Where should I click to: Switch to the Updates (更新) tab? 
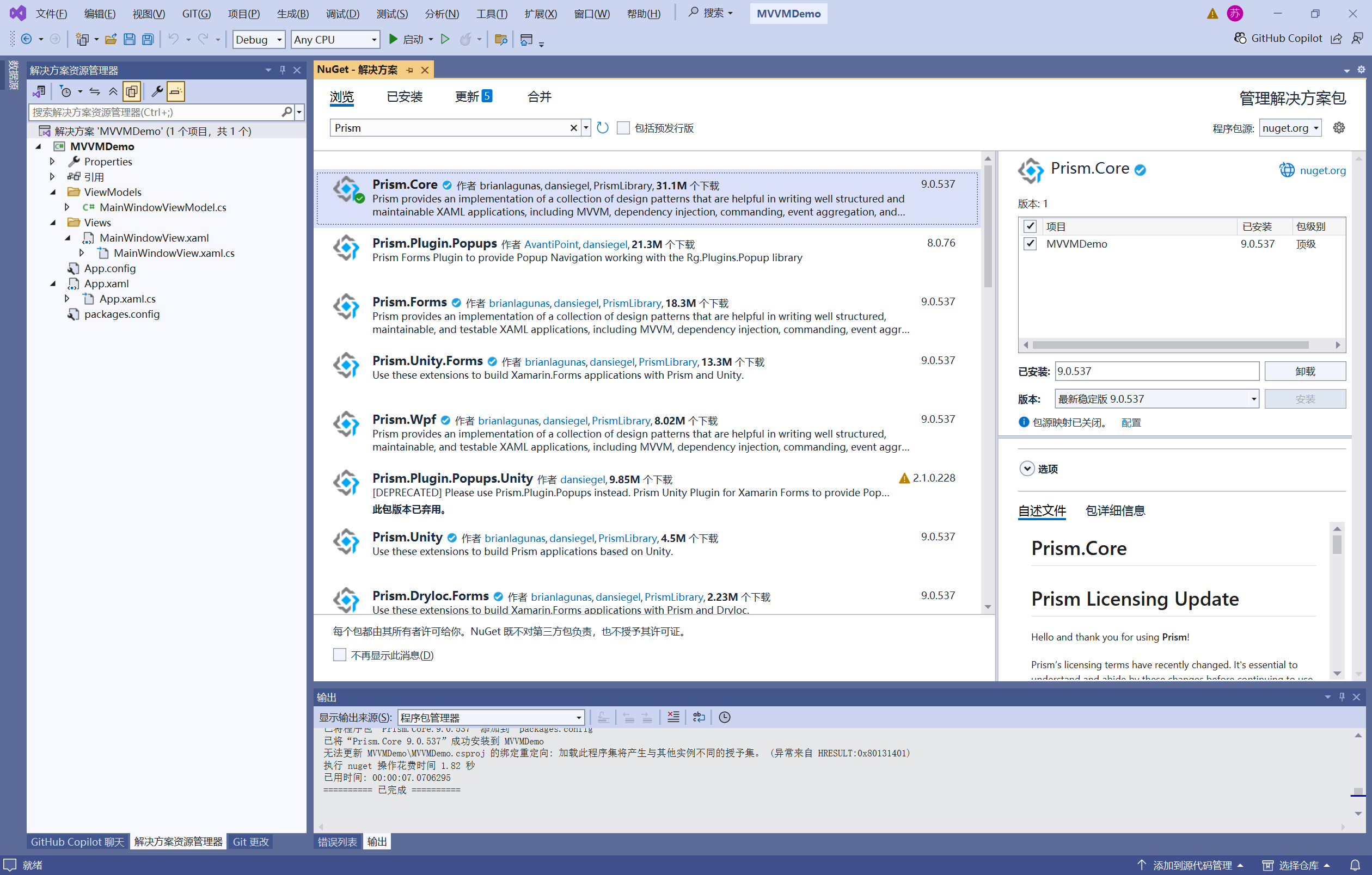[x=473, y=97]
